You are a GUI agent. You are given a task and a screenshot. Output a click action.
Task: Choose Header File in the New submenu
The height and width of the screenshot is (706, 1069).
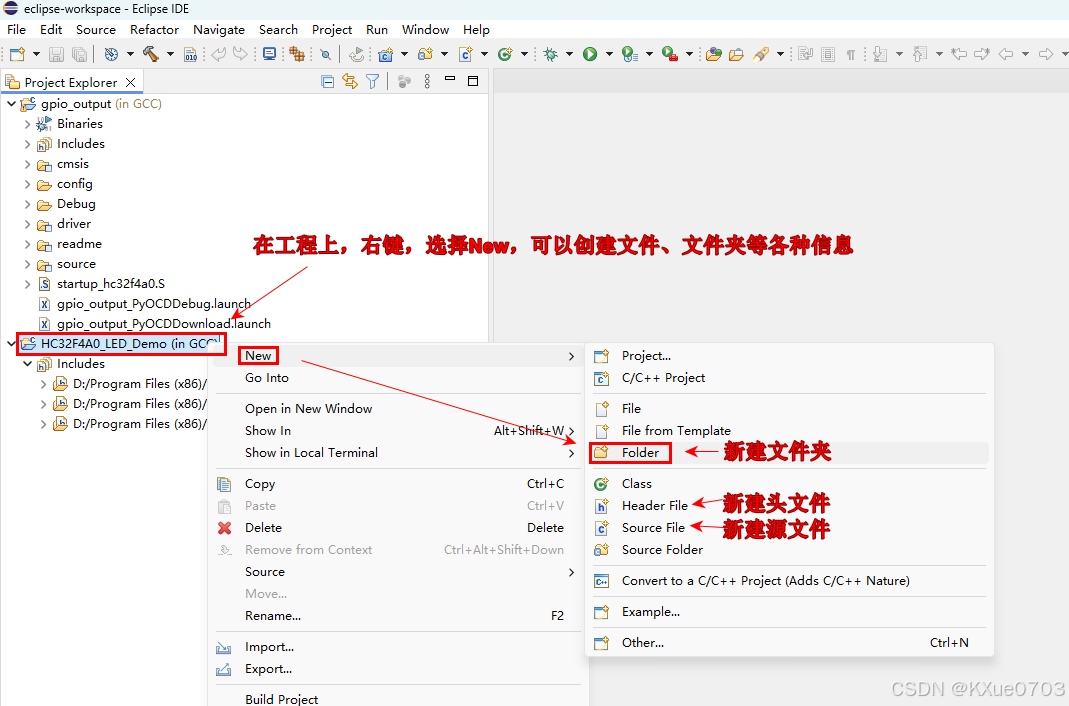coord(789,506)
